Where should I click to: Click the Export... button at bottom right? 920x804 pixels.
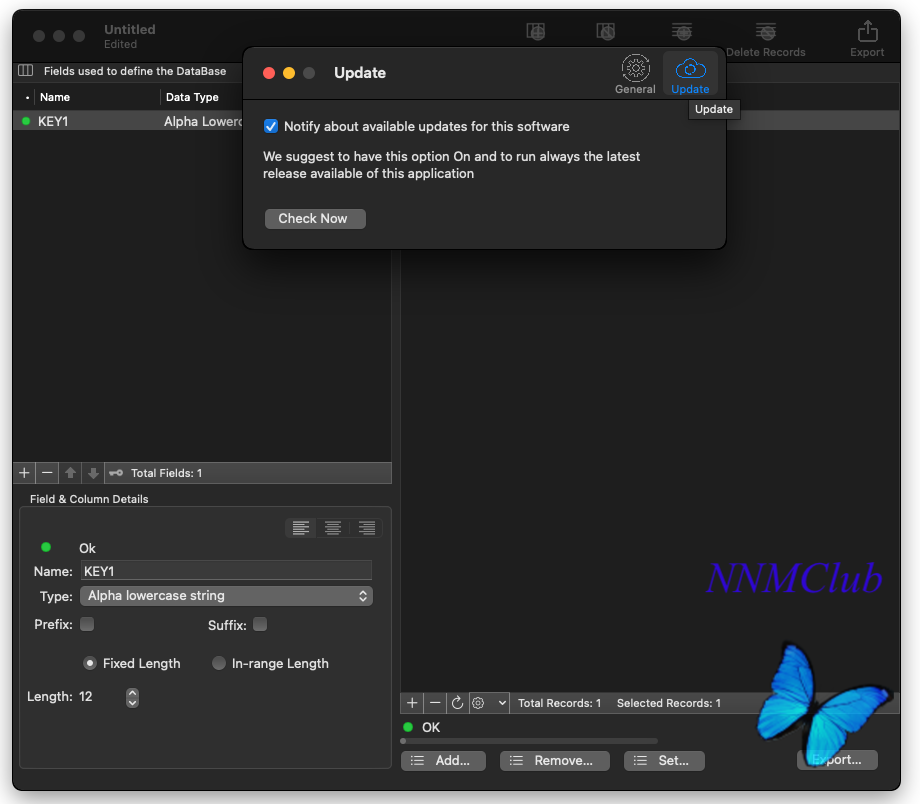(x=837, y=759)
